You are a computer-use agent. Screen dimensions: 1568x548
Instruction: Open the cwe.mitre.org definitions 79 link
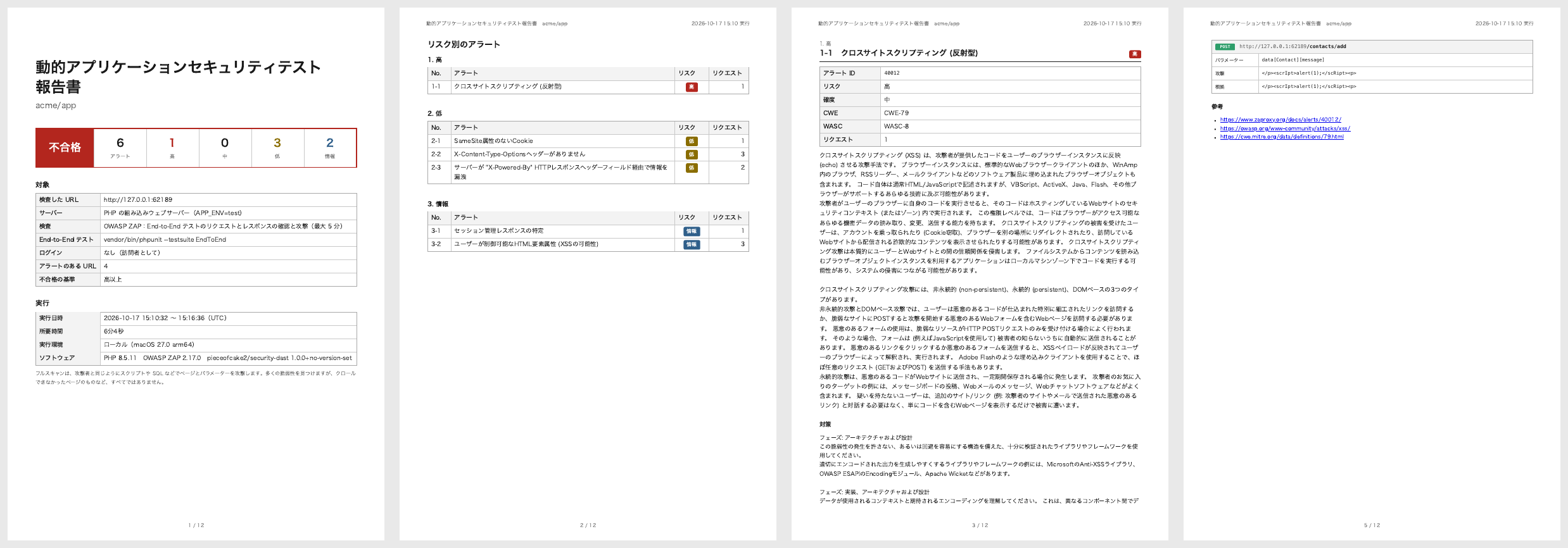click(x=1282, y=137)
